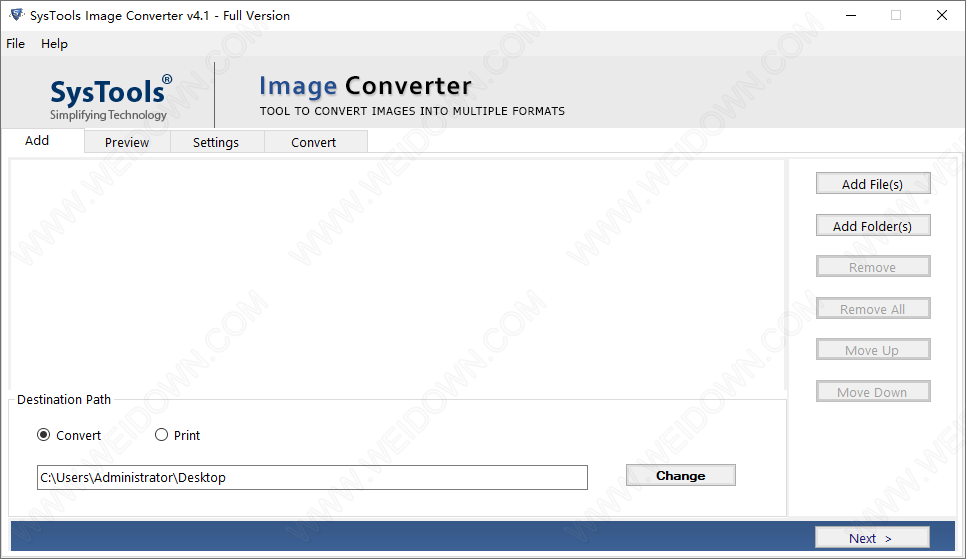
Task: Switch to the Preview tab
Action: (127, 142)
